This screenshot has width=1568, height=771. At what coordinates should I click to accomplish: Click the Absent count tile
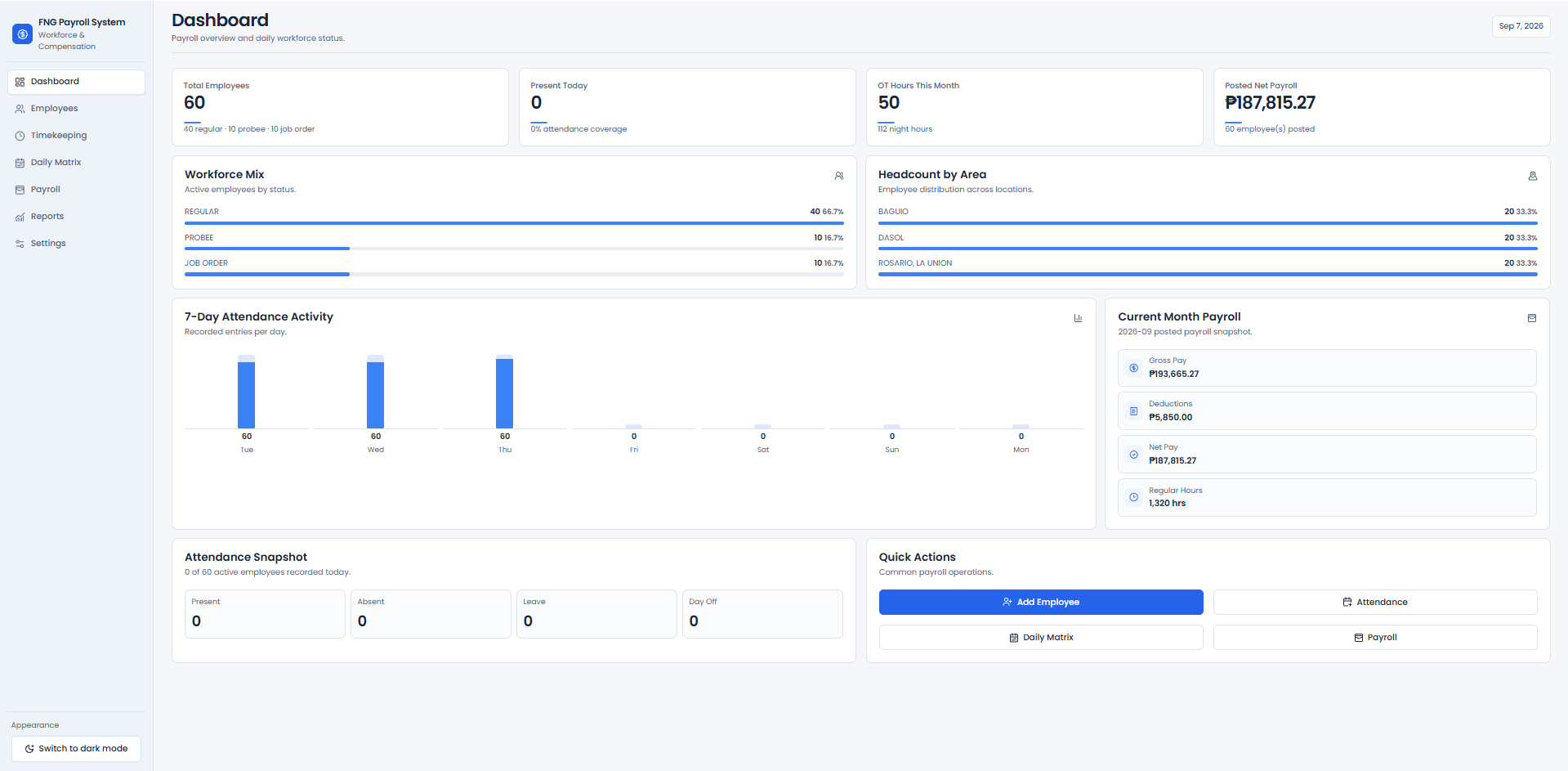click(x=431, y=614)
